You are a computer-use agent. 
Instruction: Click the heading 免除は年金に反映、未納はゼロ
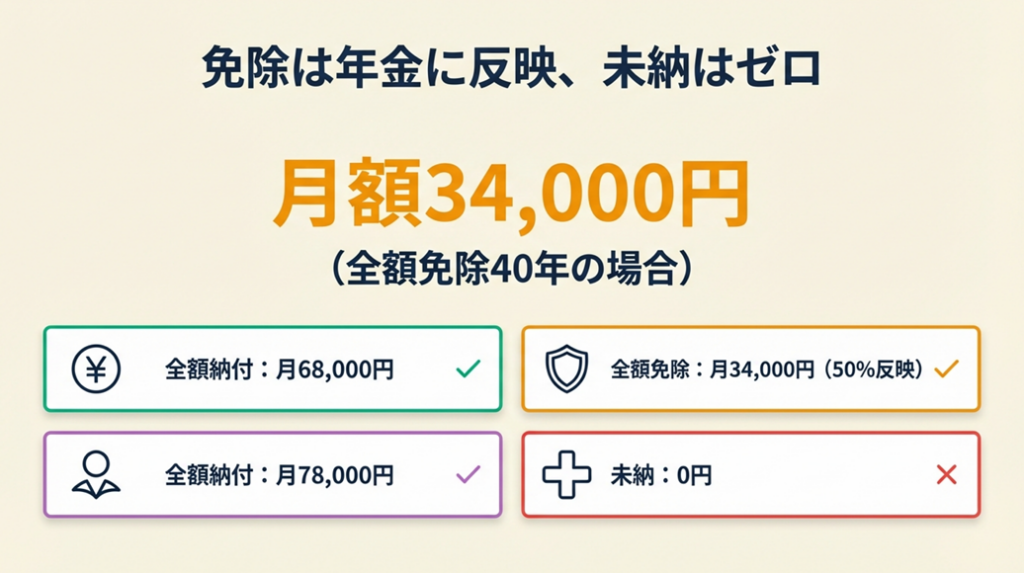511,70
